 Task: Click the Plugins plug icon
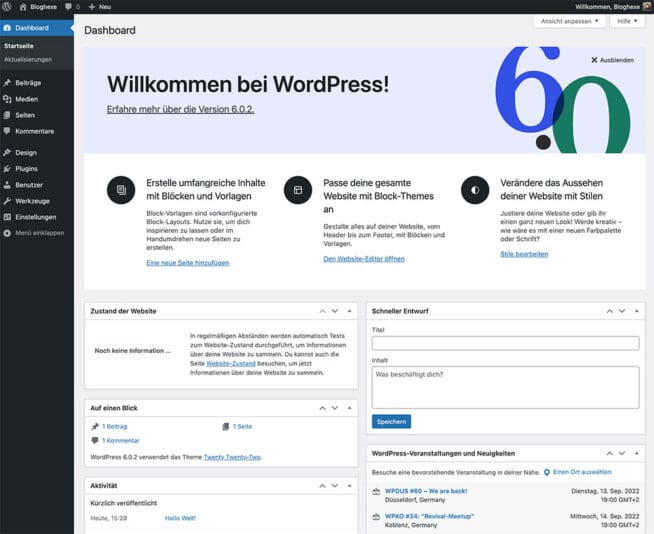[x=7, y=169]
